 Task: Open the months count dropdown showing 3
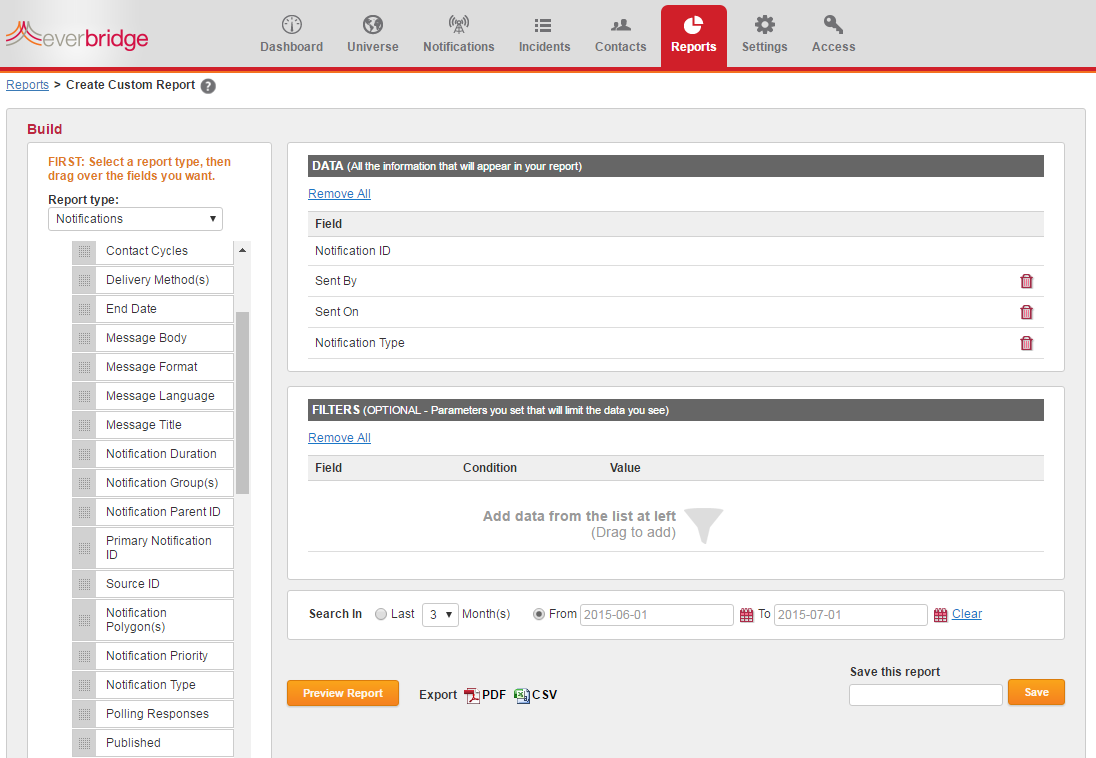(x=440, y=614)
